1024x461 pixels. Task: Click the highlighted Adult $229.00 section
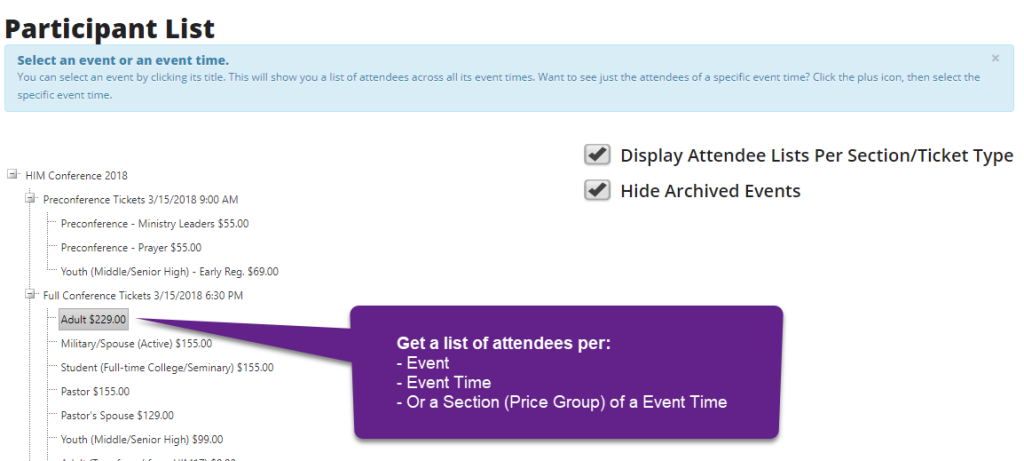click(x=94, y=320)
